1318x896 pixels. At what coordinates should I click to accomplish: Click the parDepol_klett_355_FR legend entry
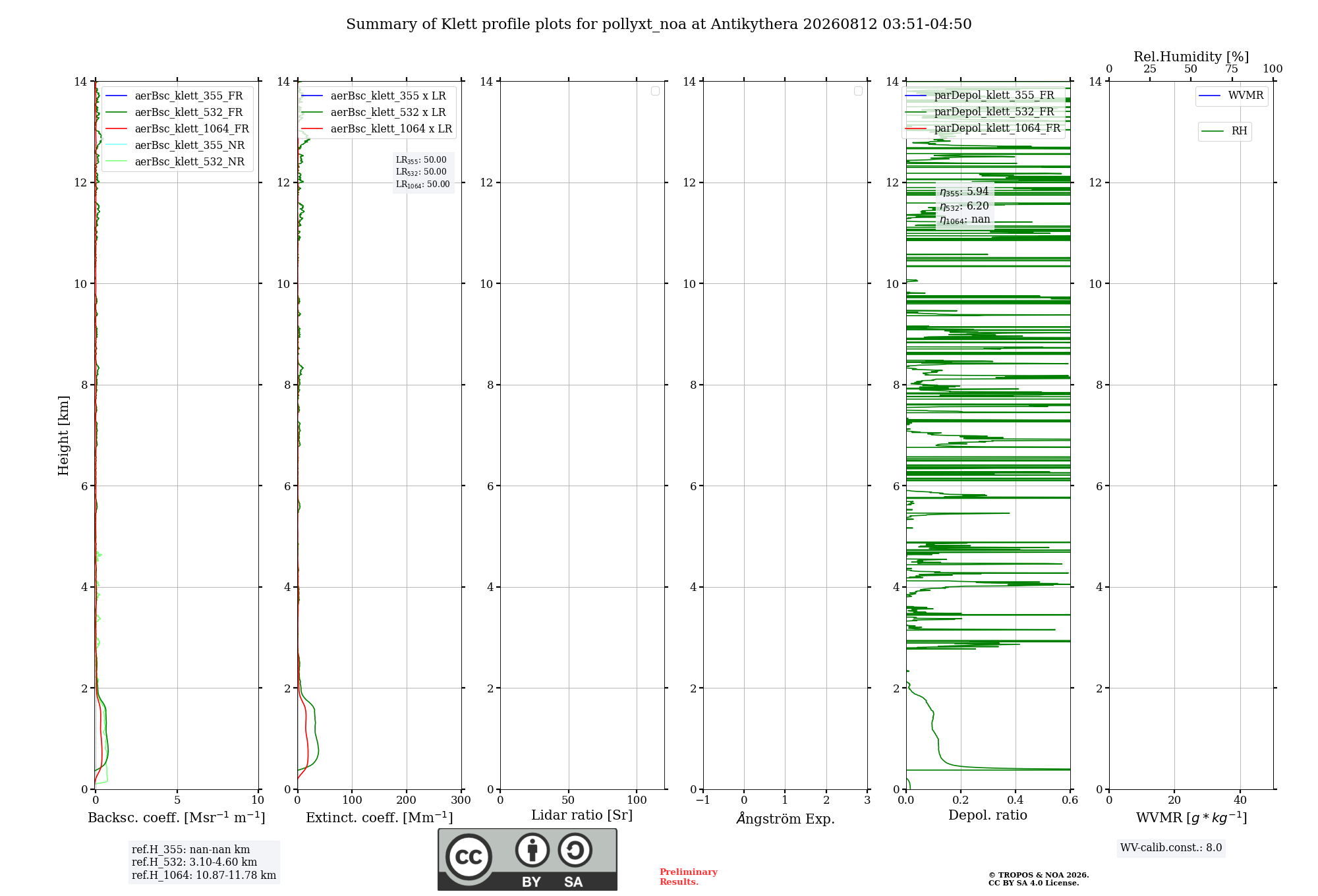coord(981,95)
